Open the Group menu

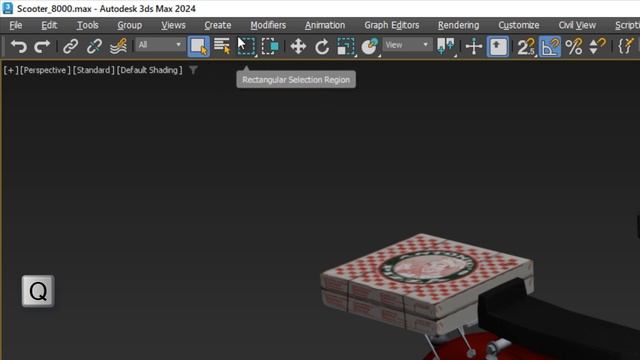coord(129,25)
